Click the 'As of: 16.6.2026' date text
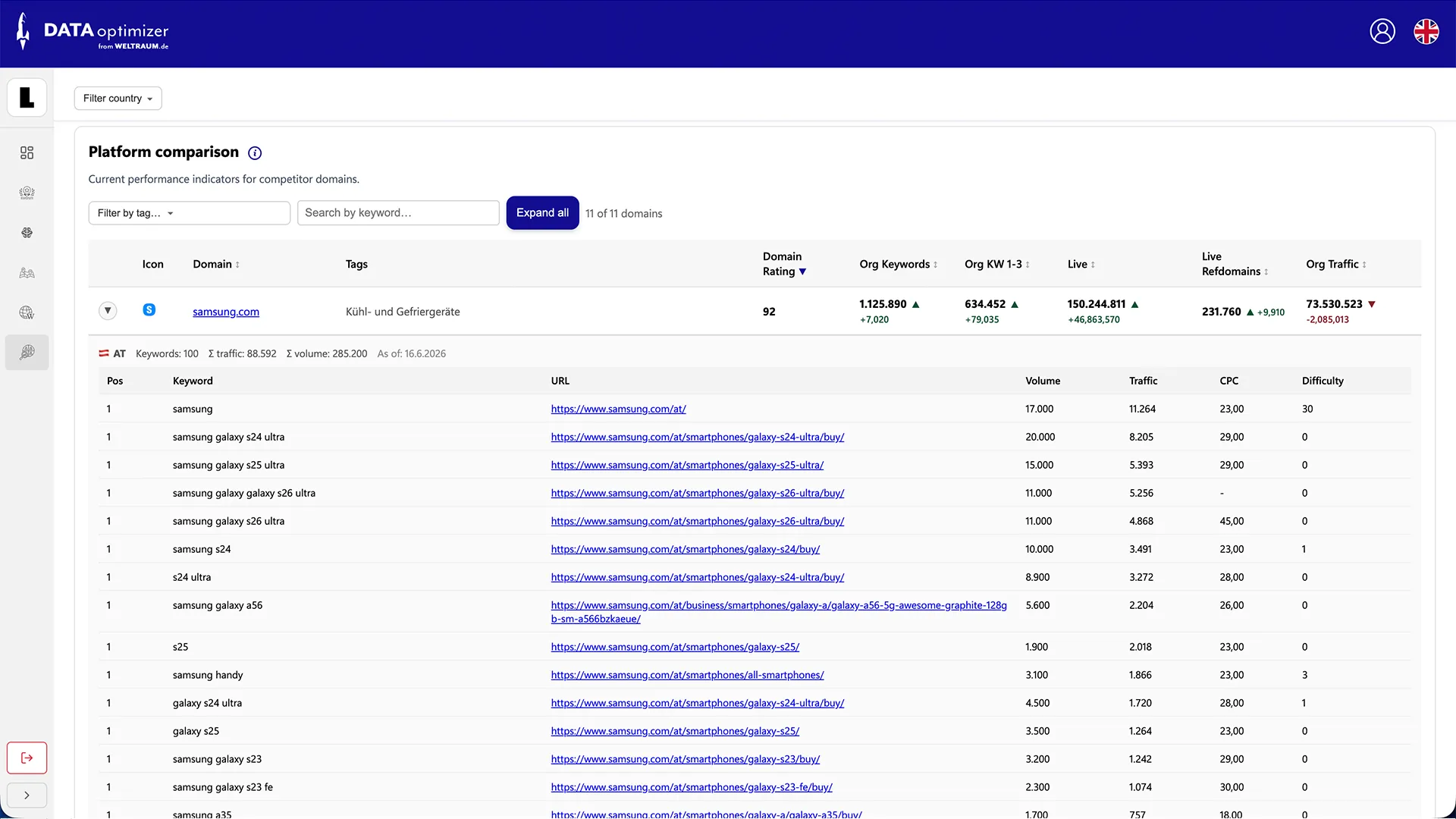Viewport: 1456px width, 819px height. [412, 353]
